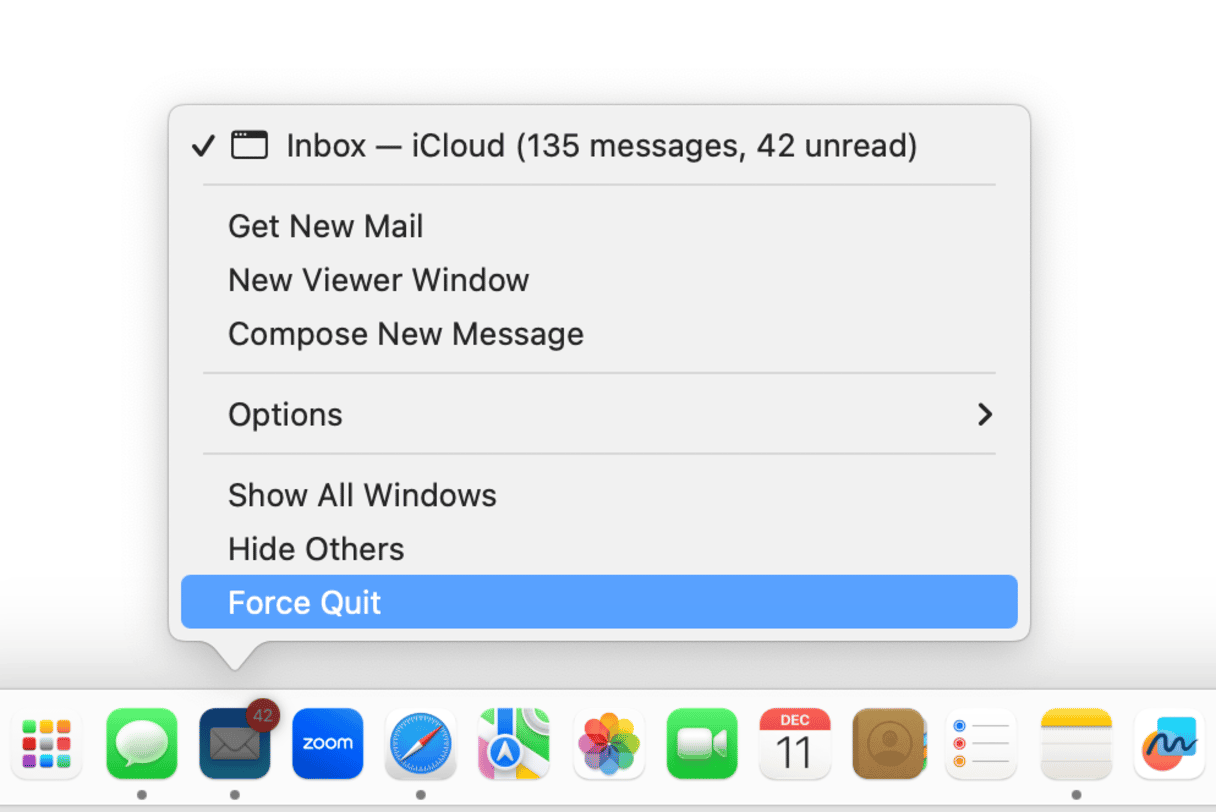The height and width of the screenshot is (812, 1216).
Task: Open Maps app in the dock
Action: point(515,744)
